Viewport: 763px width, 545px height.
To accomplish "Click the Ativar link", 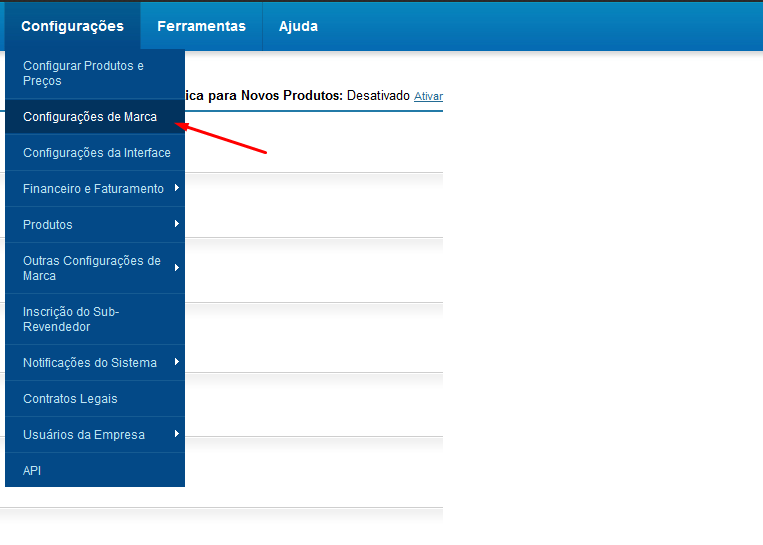I will click(428, 96).
